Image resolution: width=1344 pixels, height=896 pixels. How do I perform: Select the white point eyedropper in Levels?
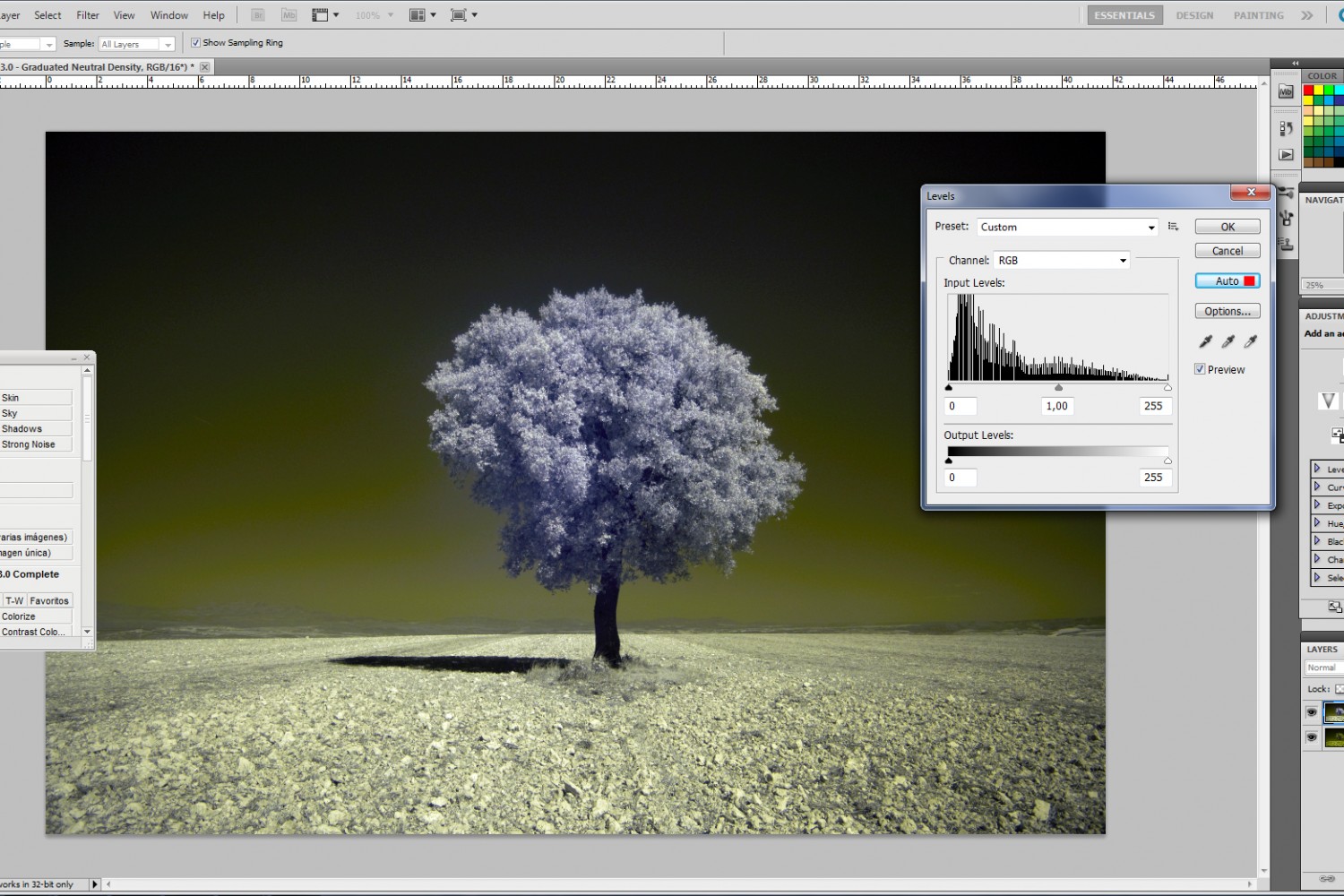pos(1251,341)
